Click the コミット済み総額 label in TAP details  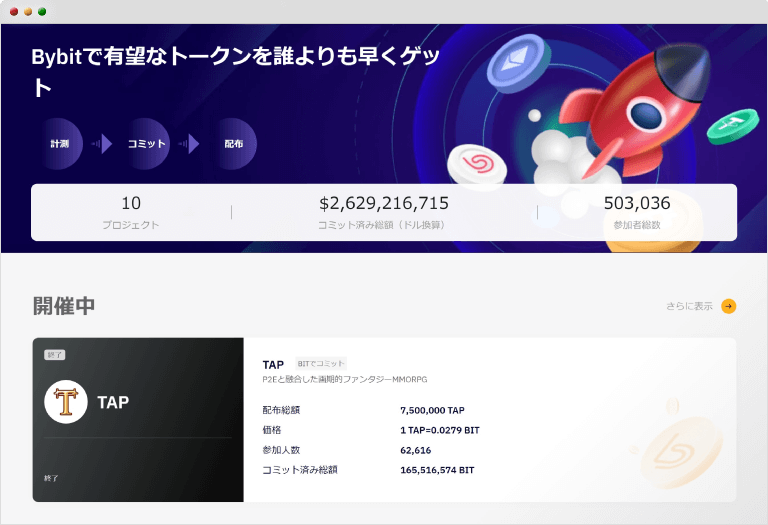point(300,470)
